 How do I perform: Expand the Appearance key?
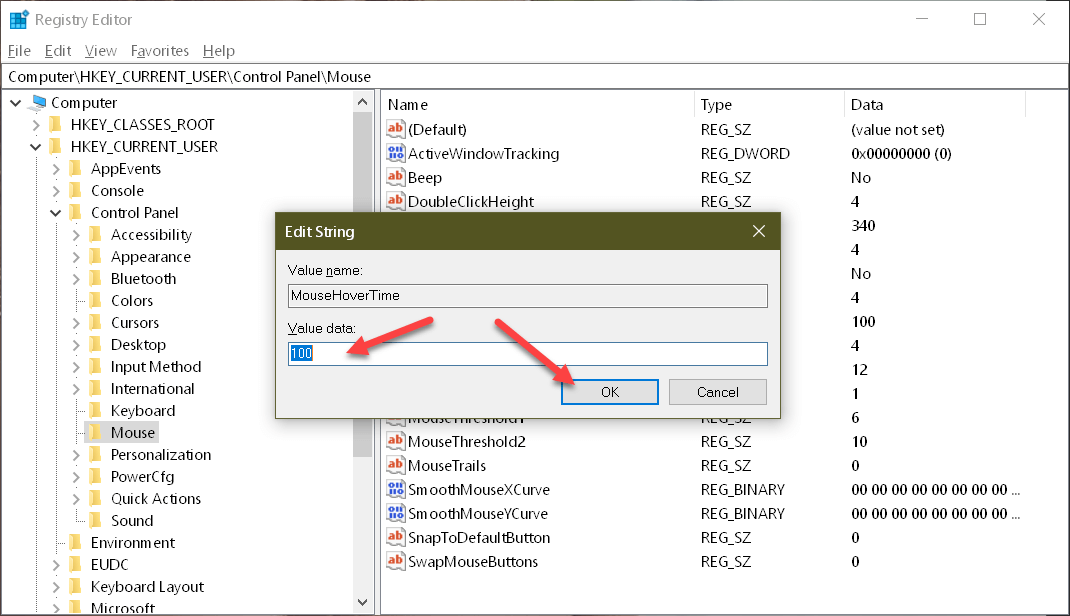point(76,257)
